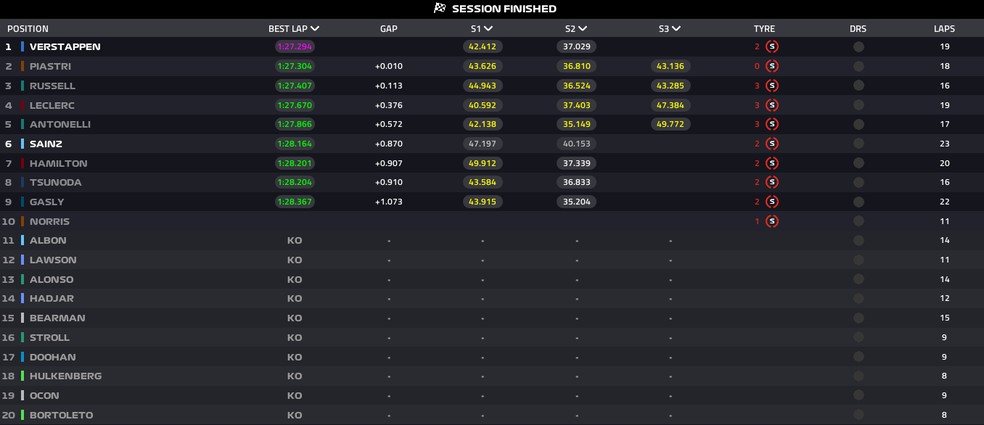Click Albon's KO status
This screenshot has width=984, height=425.
(x=294, y=240)
